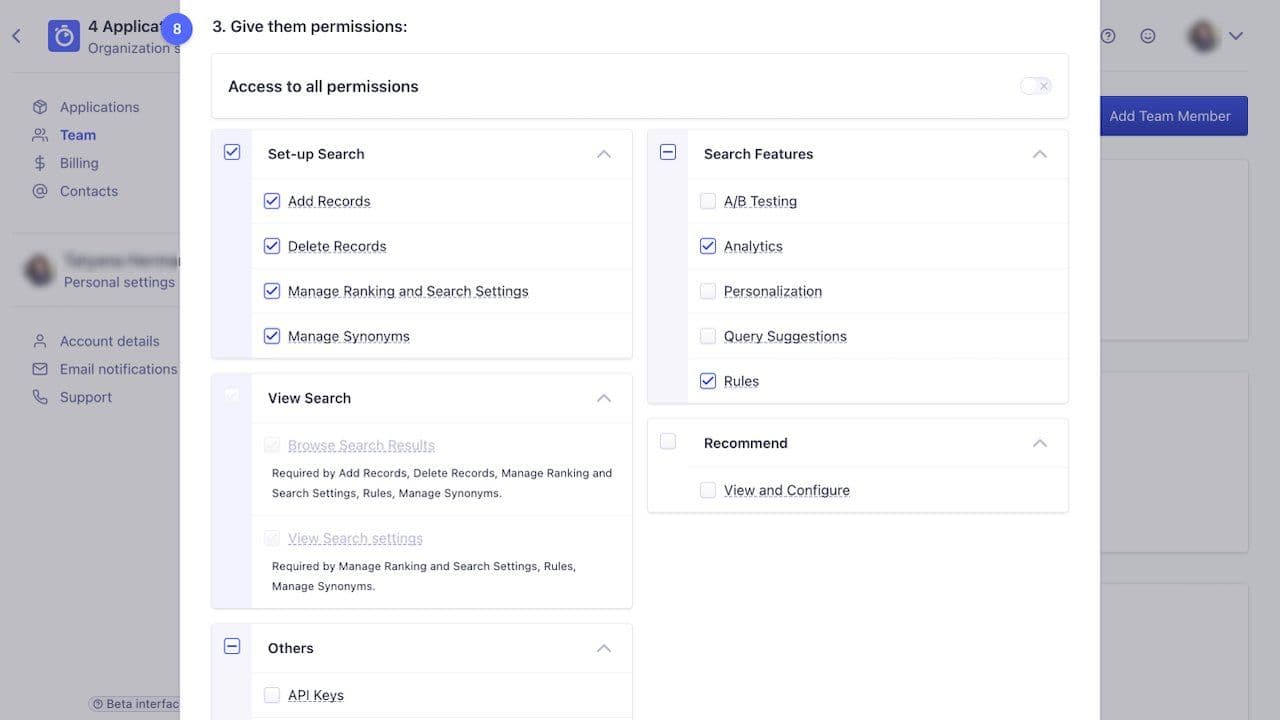Viewport: 1280px width, 720px height.
Task: Enable Query Suggestions permission
Action: (x=708, y=336)
